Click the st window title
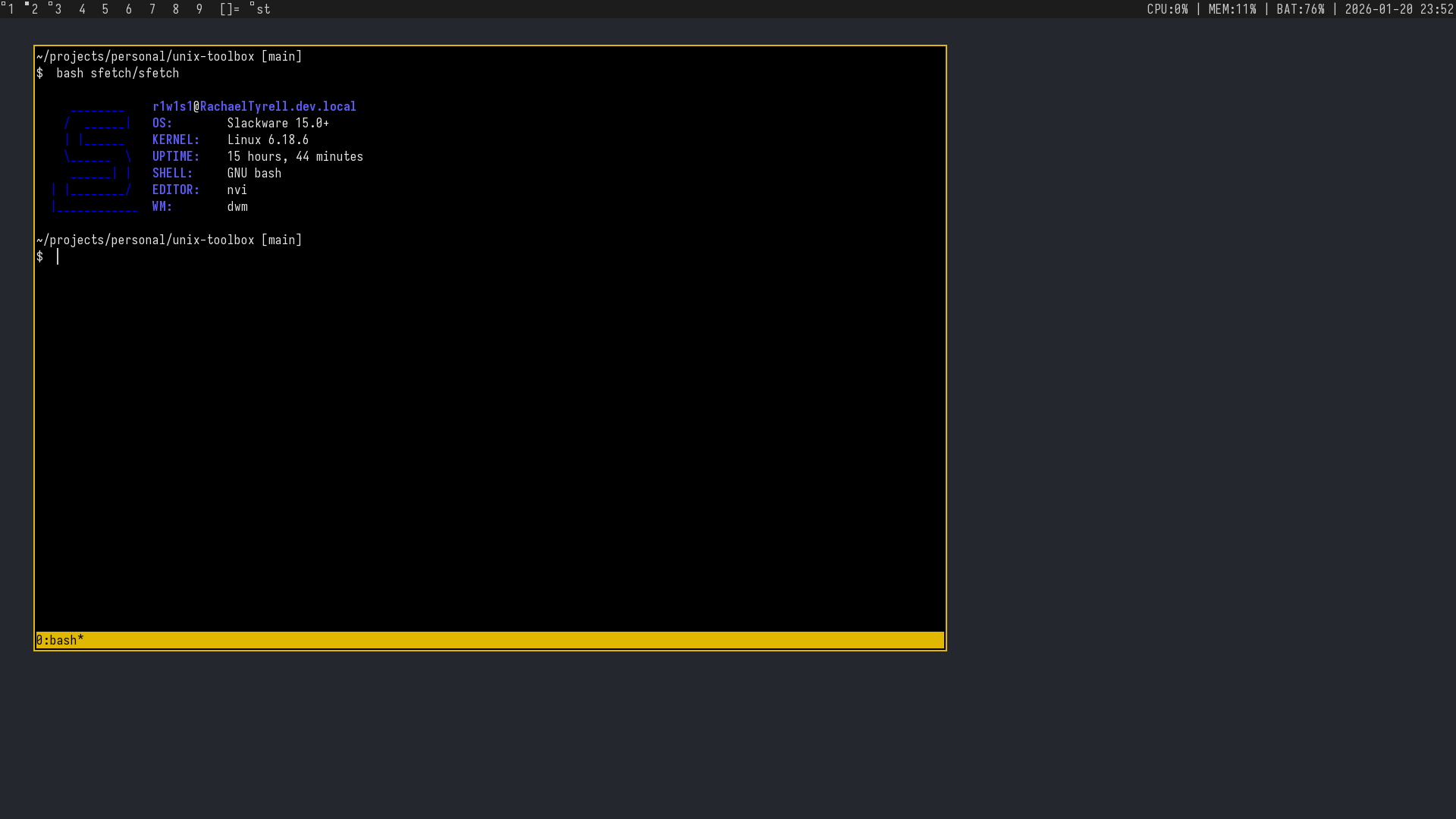This screenshot has width=1456, height=819. point(263,9)
